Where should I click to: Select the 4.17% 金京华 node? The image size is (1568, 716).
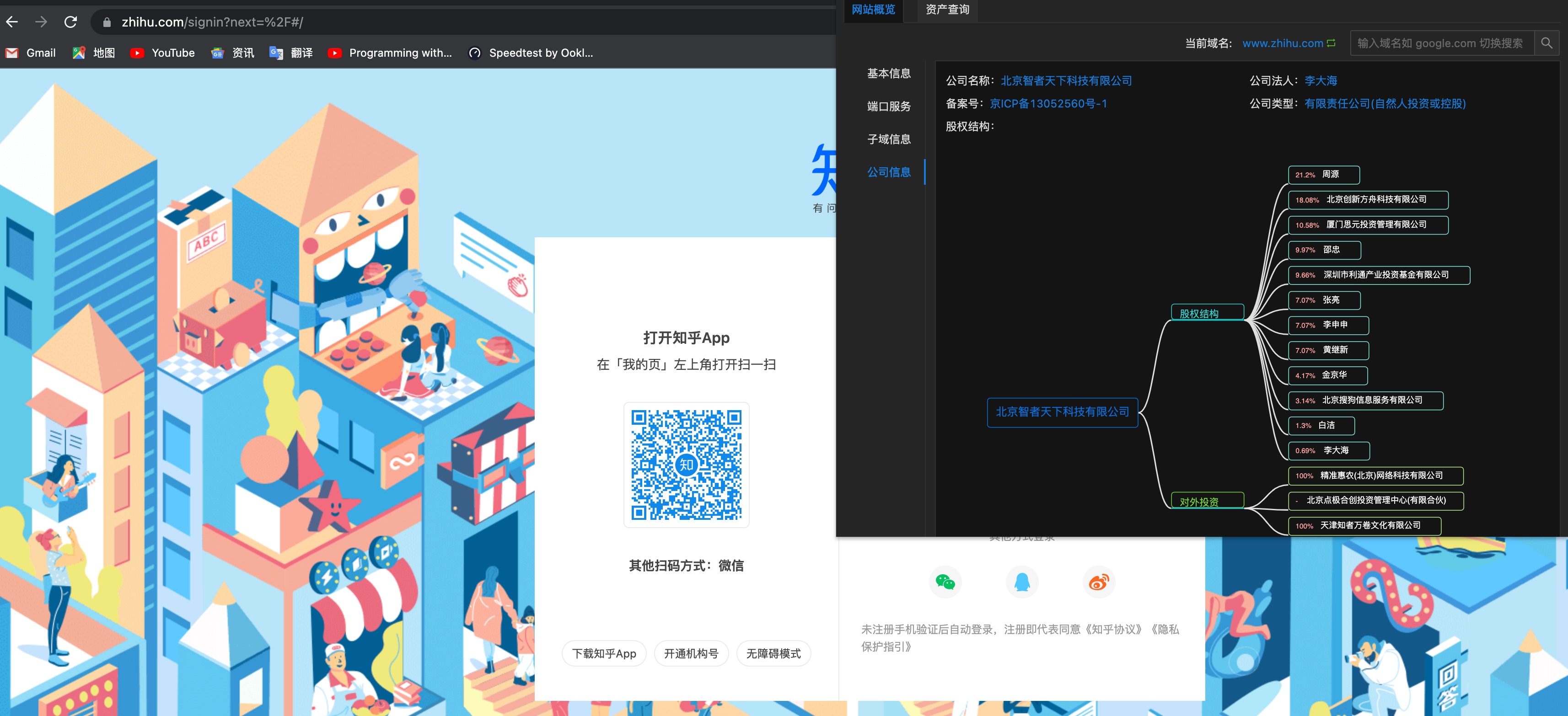pos(1327,375)
